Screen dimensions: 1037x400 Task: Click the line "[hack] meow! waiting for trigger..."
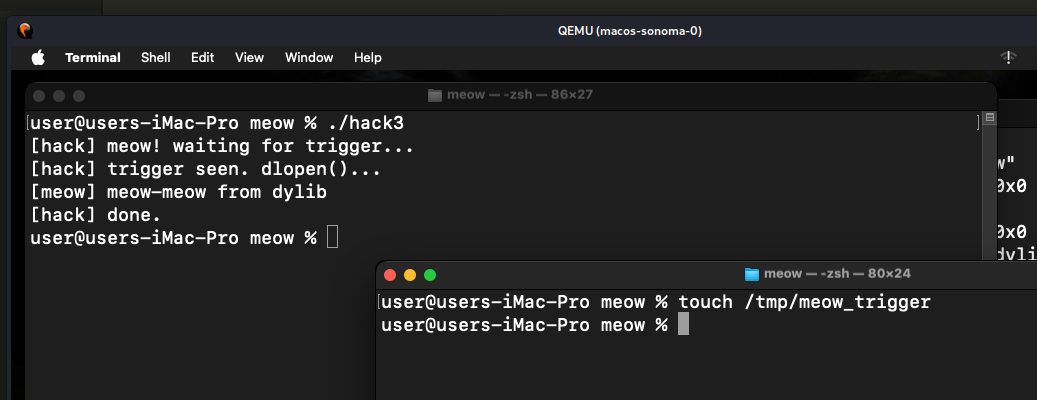[222, 146]
